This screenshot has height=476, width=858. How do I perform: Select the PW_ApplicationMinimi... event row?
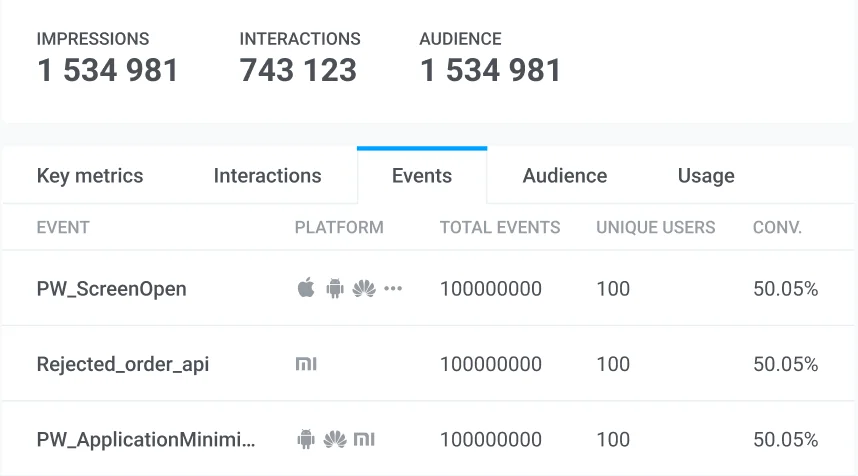(146, 439)
